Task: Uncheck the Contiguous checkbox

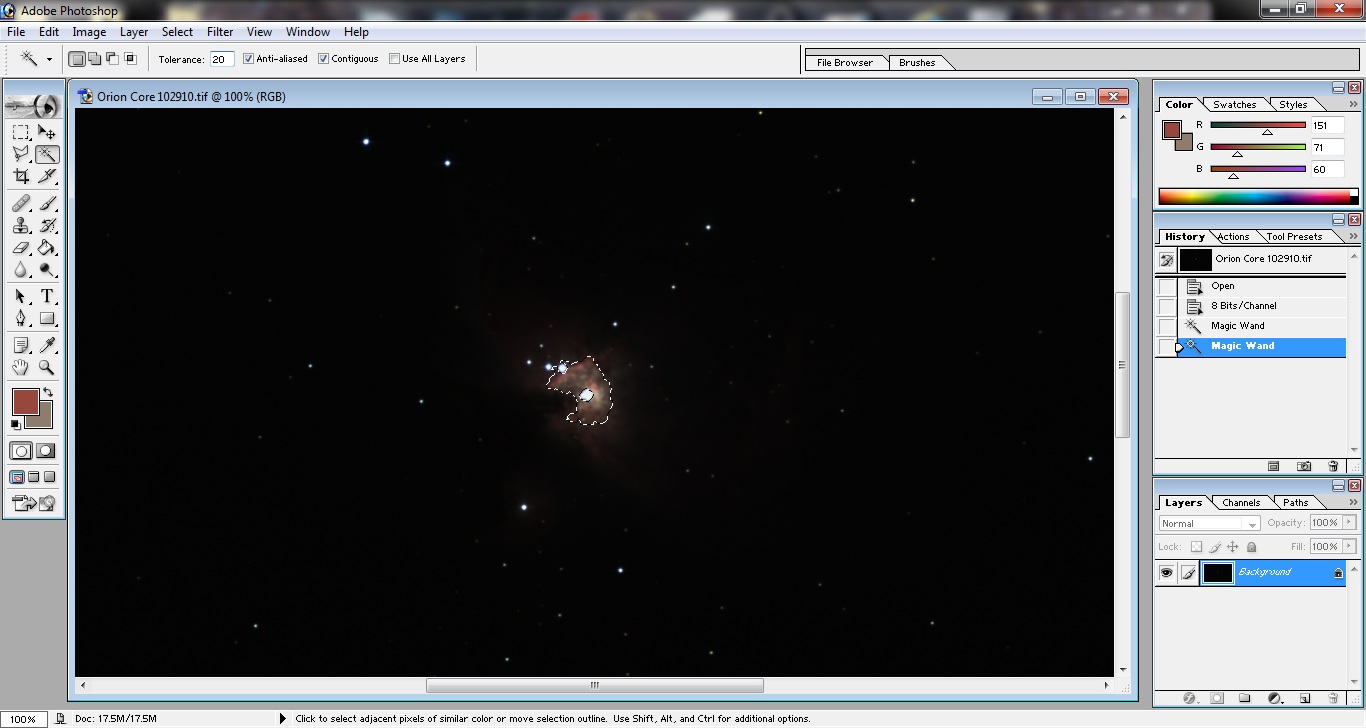Action: 323,59
